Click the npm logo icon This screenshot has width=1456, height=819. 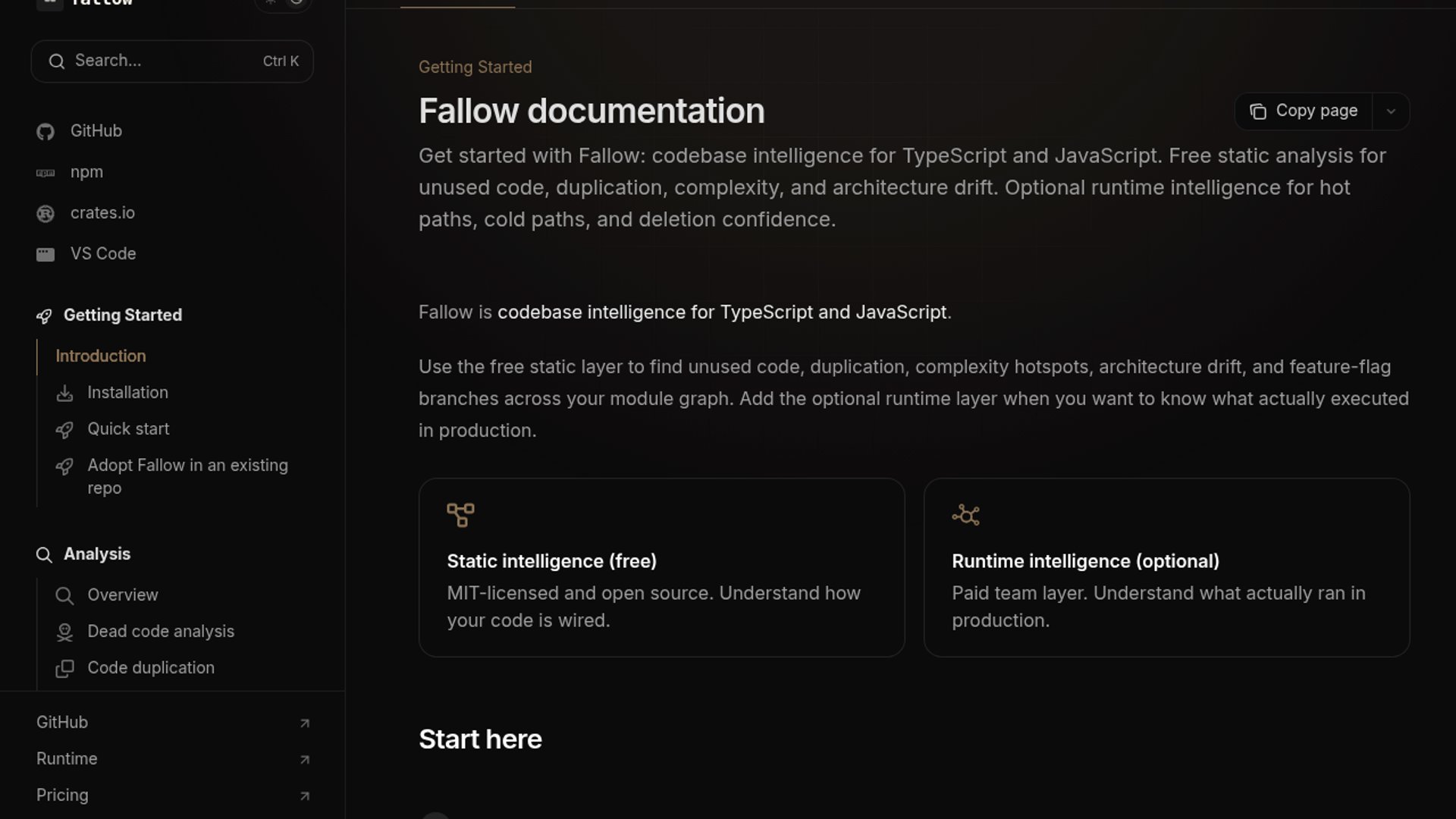pos(45,173)
